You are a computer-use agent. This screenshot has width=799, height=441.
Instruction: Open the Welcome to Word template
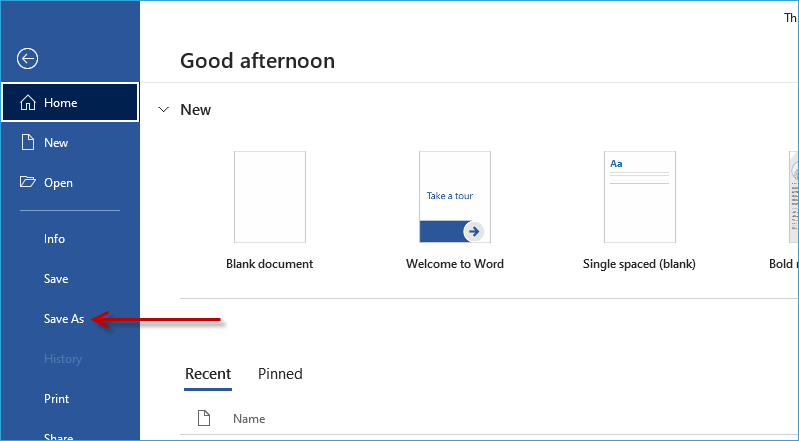point(455,197)
